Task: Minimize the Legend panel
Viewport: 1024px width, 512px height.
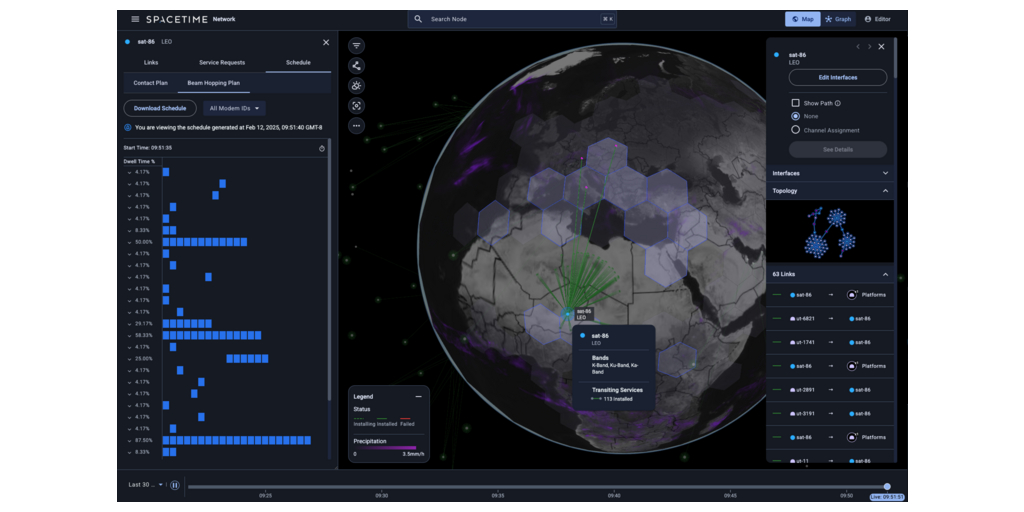Action: click(418, 397)
